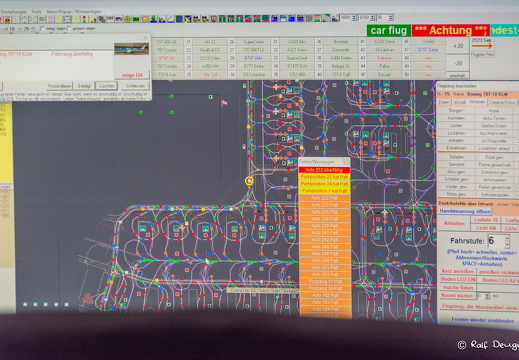
Task: Click the green download arrow toolbar icon
Action: [x=153, y=19]
